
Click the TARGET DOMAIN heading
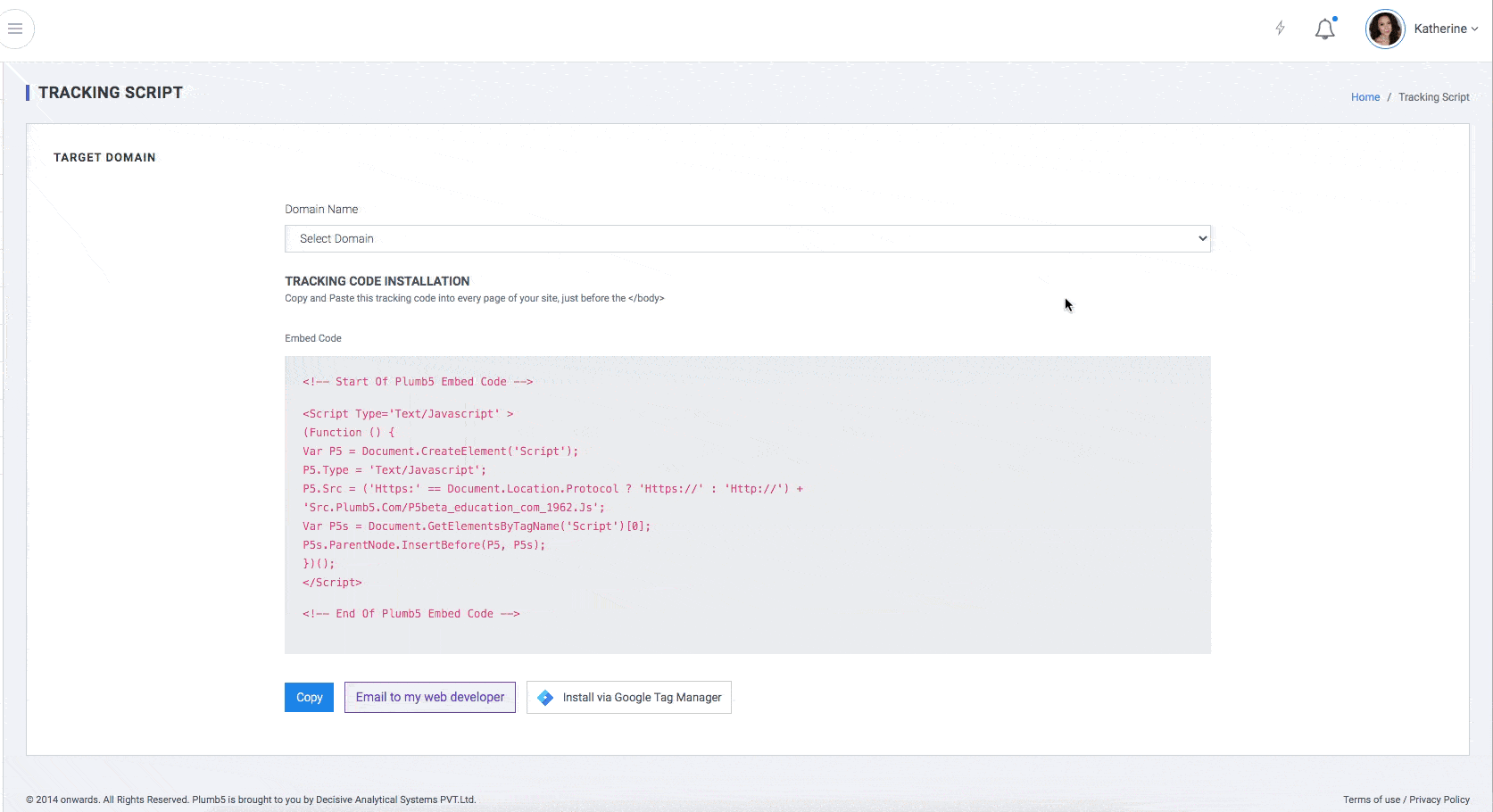[104, 158]
